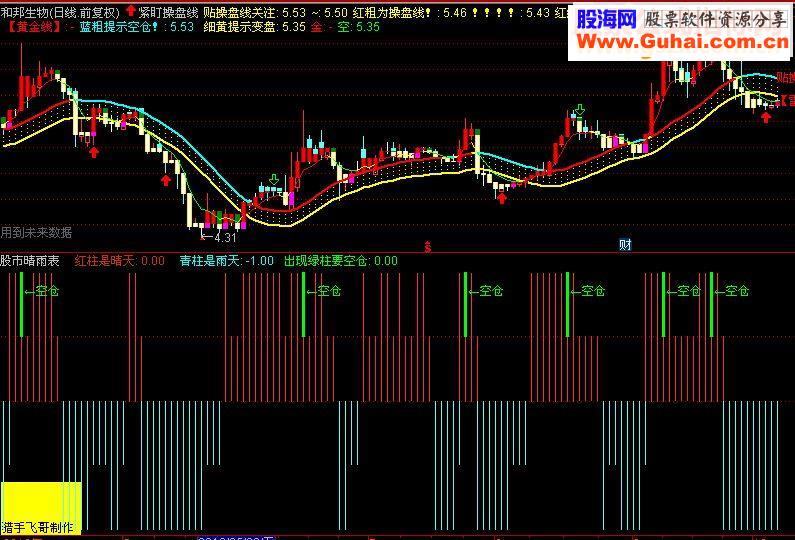Click the 红粗为操盘线 label

pyautogui.click(x=388, y=13)
